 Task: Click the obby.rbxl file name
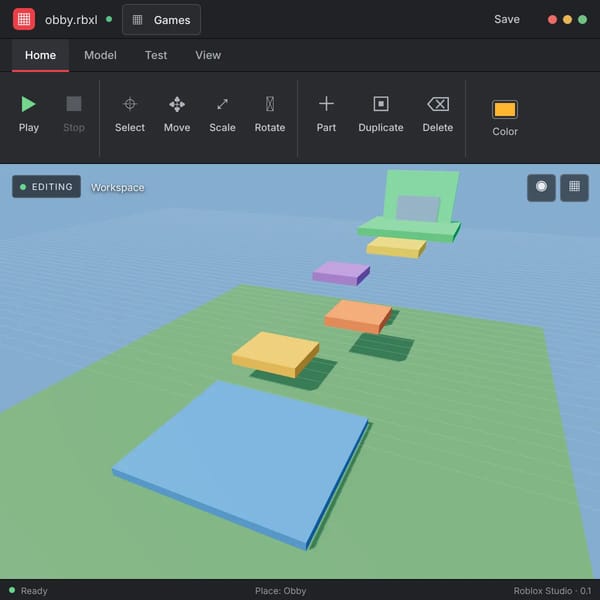(x=71, y=20)
